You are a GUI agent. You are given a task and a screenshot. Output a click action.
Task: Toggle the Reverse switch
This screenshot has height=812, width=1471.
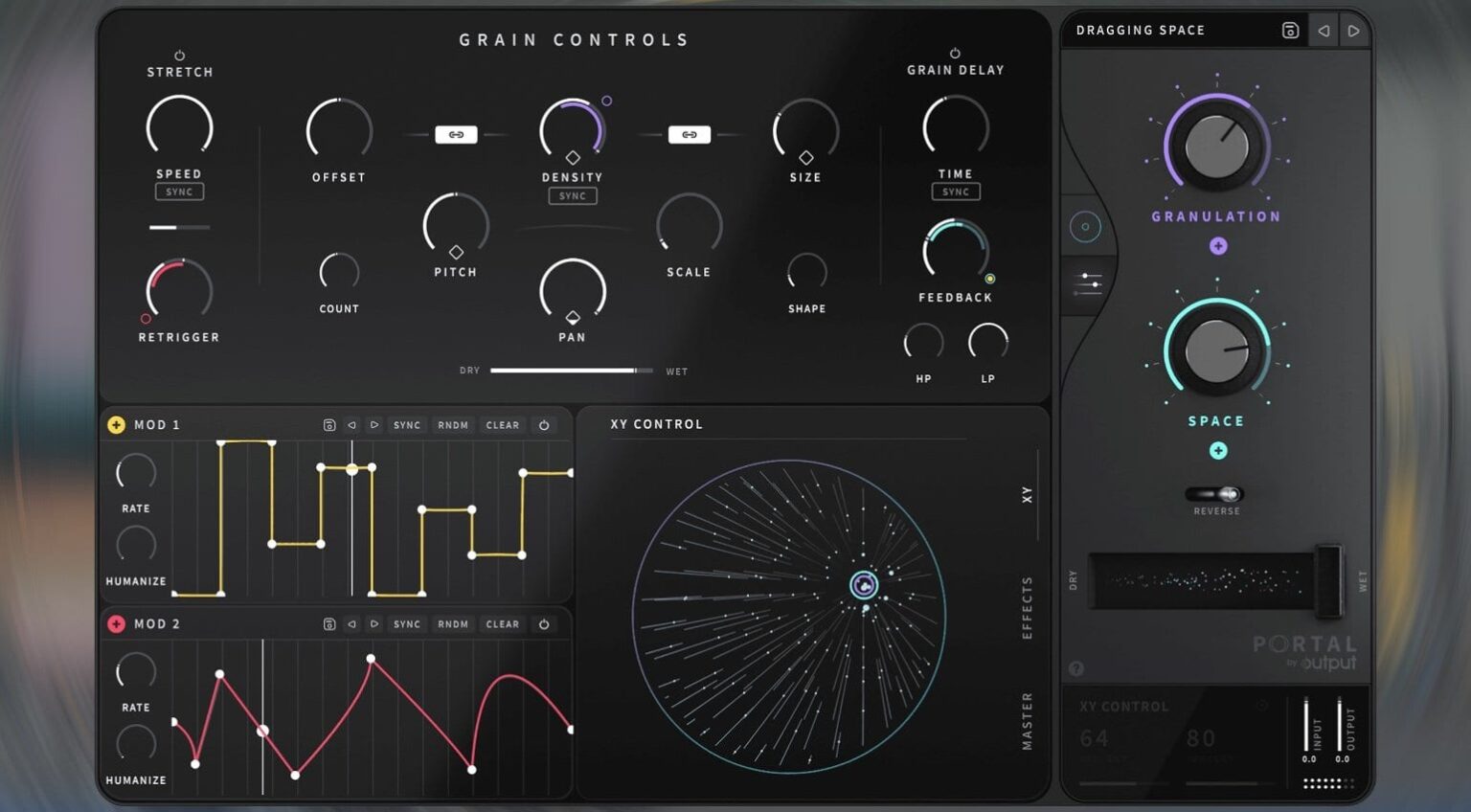[1216, 494]
